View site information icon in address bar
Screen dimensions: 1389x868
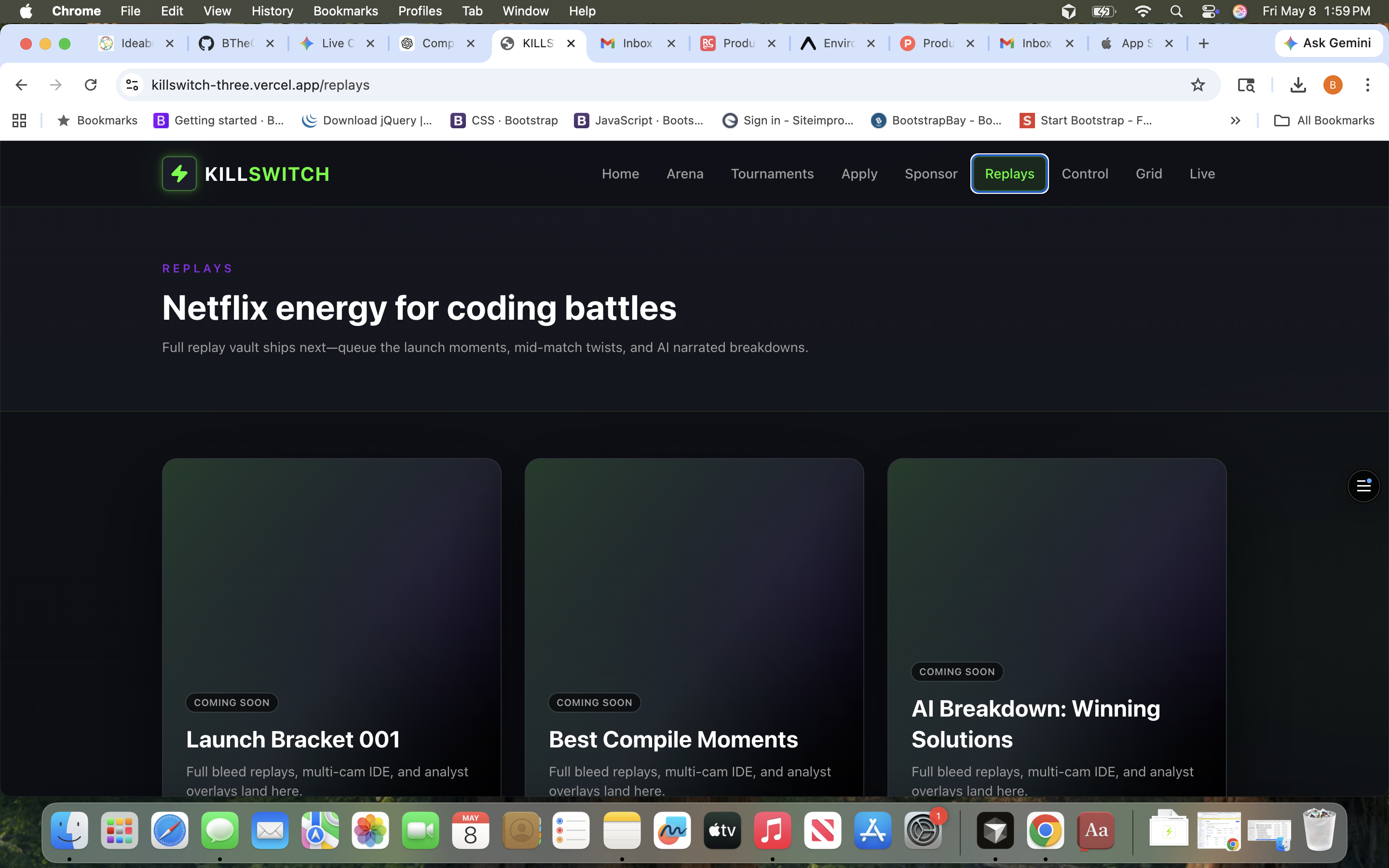133,85
